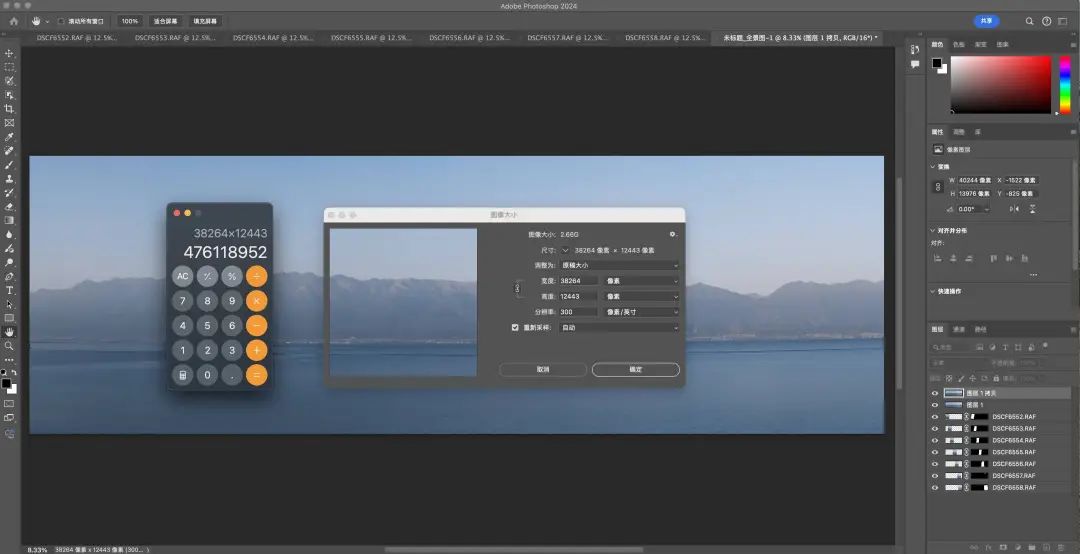Switch to the 通道 Channels panel tab
The height and width of the screenshot is (554, 1080).
959,329
